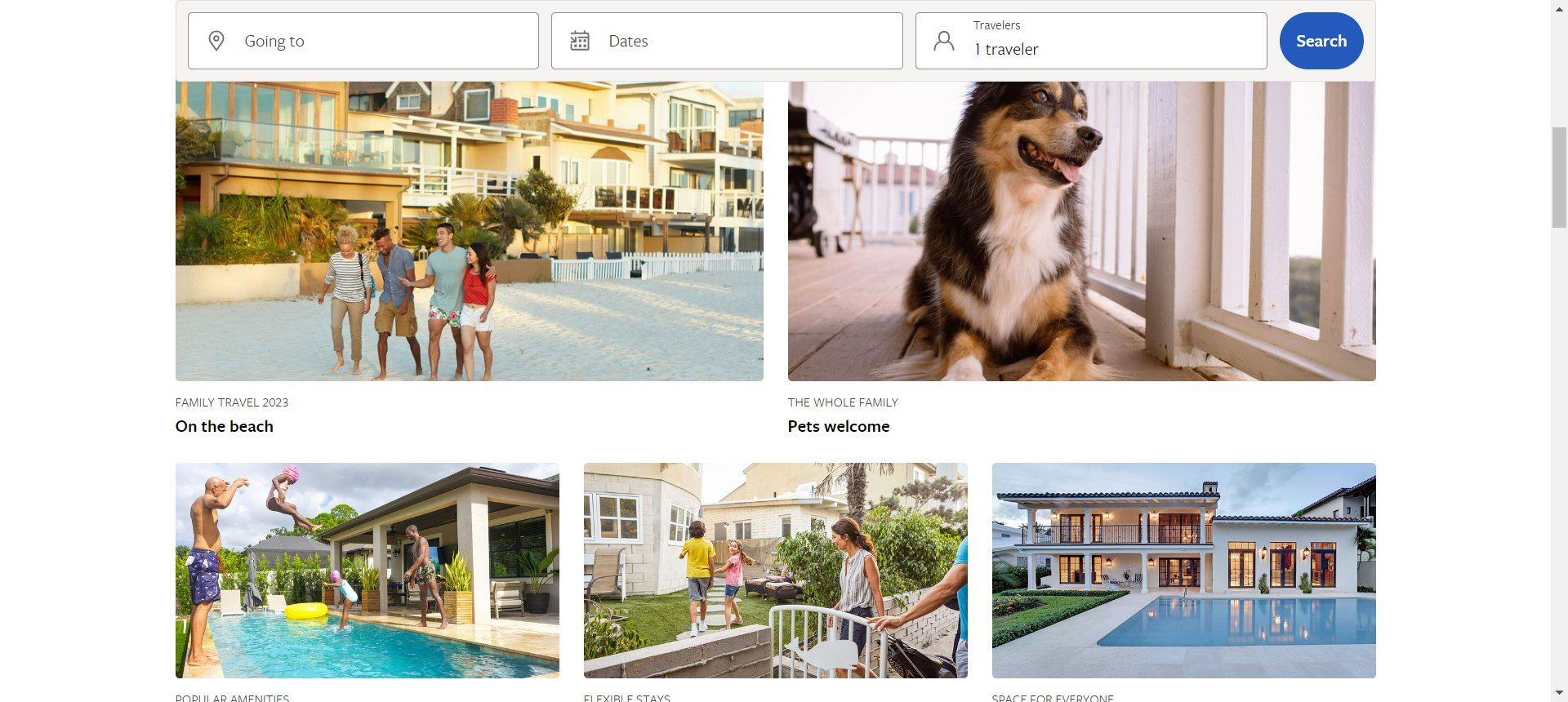Click the vertical scrollbar thumb
The image size is (1568, 702).
click(1559, 178)
